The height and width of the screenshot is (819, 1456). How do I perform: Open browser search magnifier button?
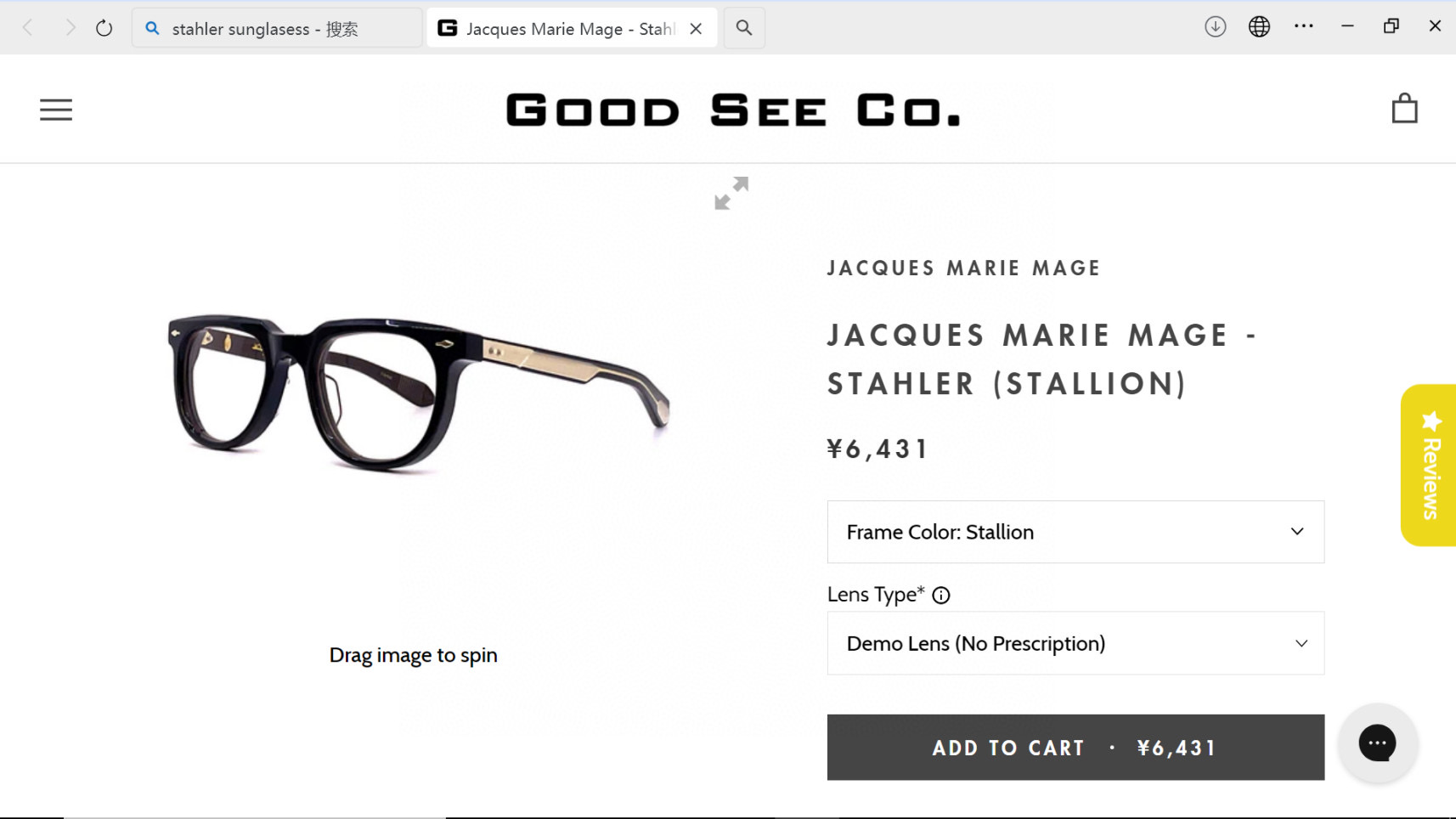[x=744, y=28]
